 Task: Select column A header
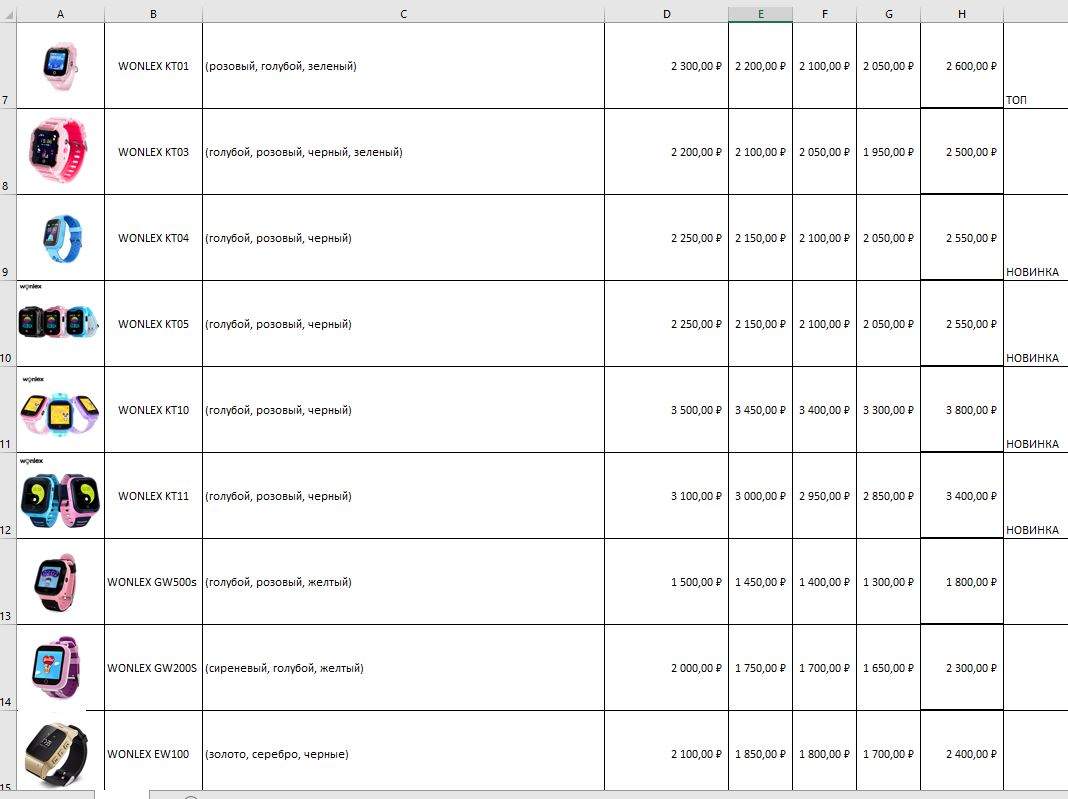[x=61, y=14]
